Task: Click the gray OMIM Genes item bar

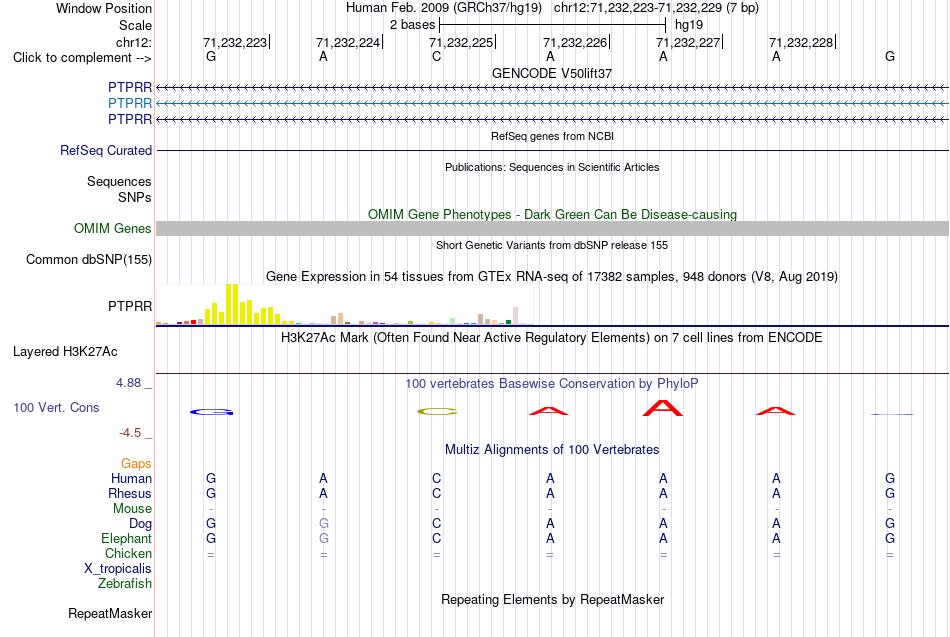Action: [x=552, y=228]
